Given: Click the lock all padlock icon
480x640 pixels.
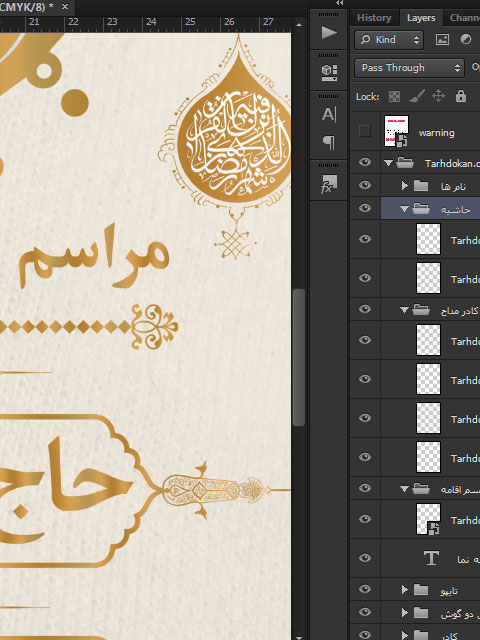Looking at the screenshot, I should click(461, 96).
